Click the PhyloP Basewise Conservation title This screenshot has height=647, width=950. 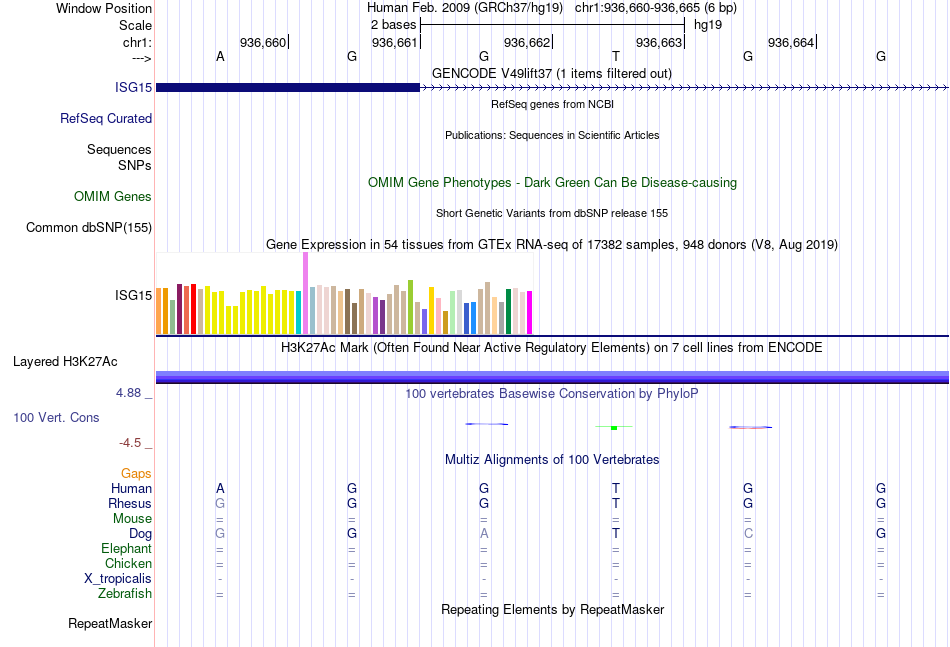552,394
